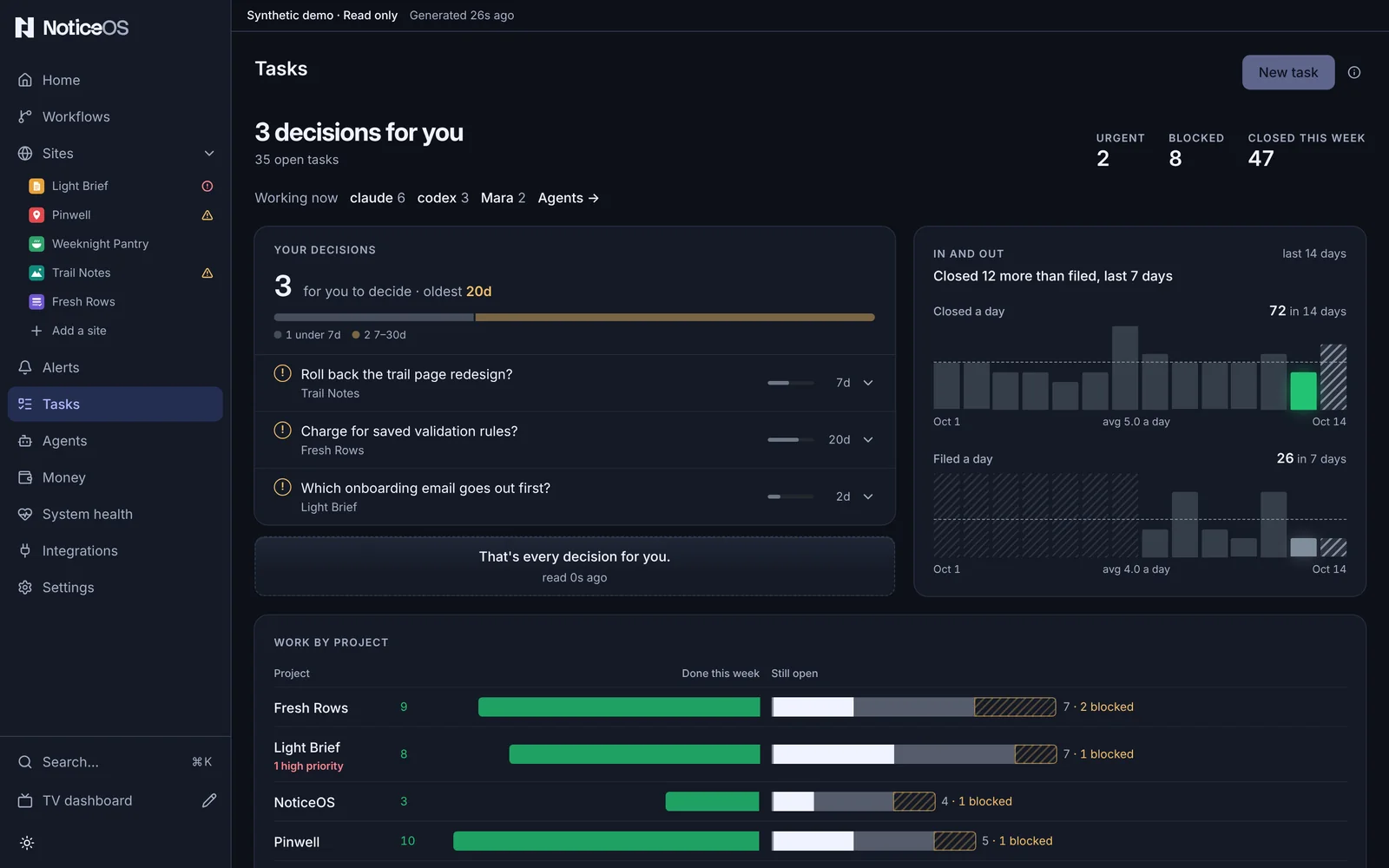Expand the Which onboarding email decision chevron
Image resolution: width=1389 pixels, height=868 pixels.
868,496
